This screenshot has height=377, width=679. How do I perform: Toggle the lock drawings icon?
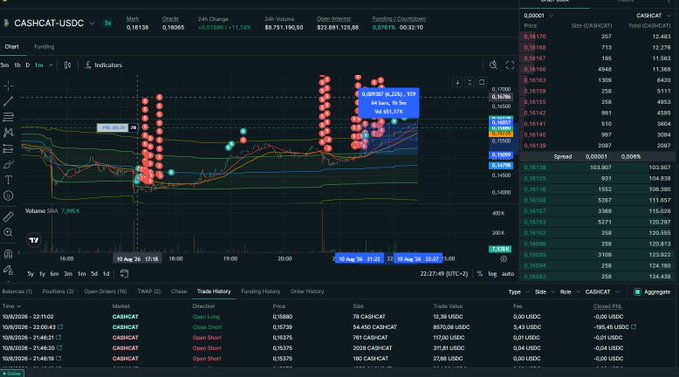(x=8, y=270)
